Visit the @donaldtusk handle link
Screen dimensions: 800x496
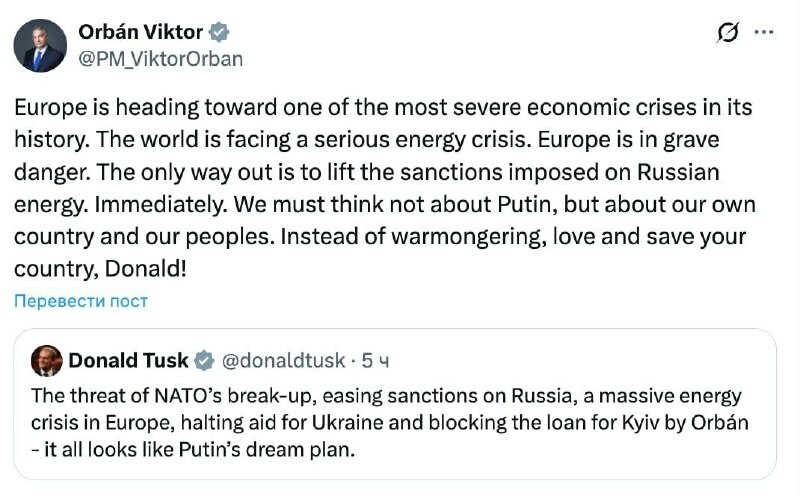(x=283, y=360)
